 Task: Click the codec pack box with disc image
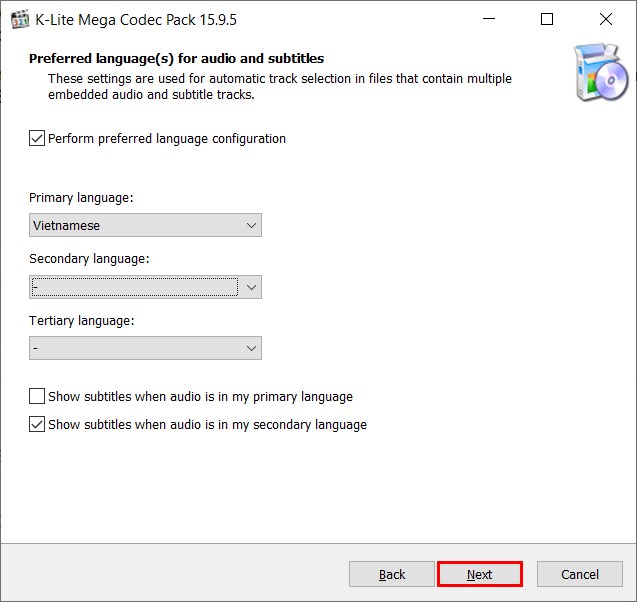pos(600,72)
